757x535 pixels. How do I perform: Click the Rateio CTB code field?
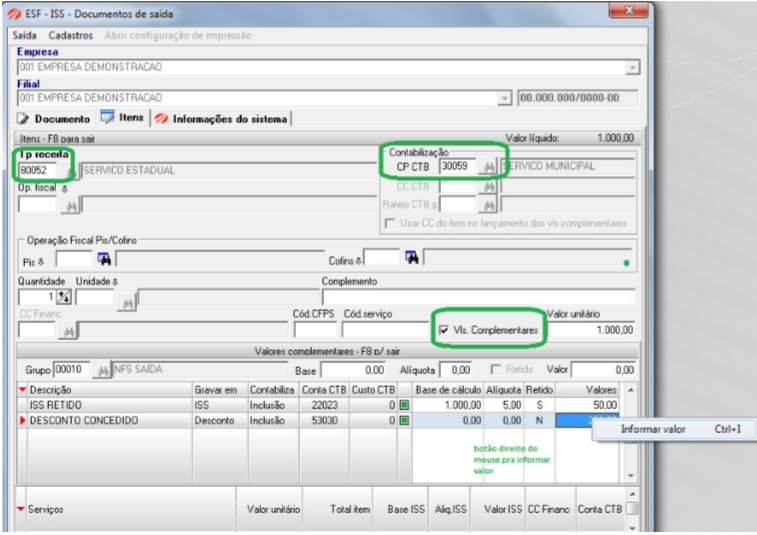(458, 205)
